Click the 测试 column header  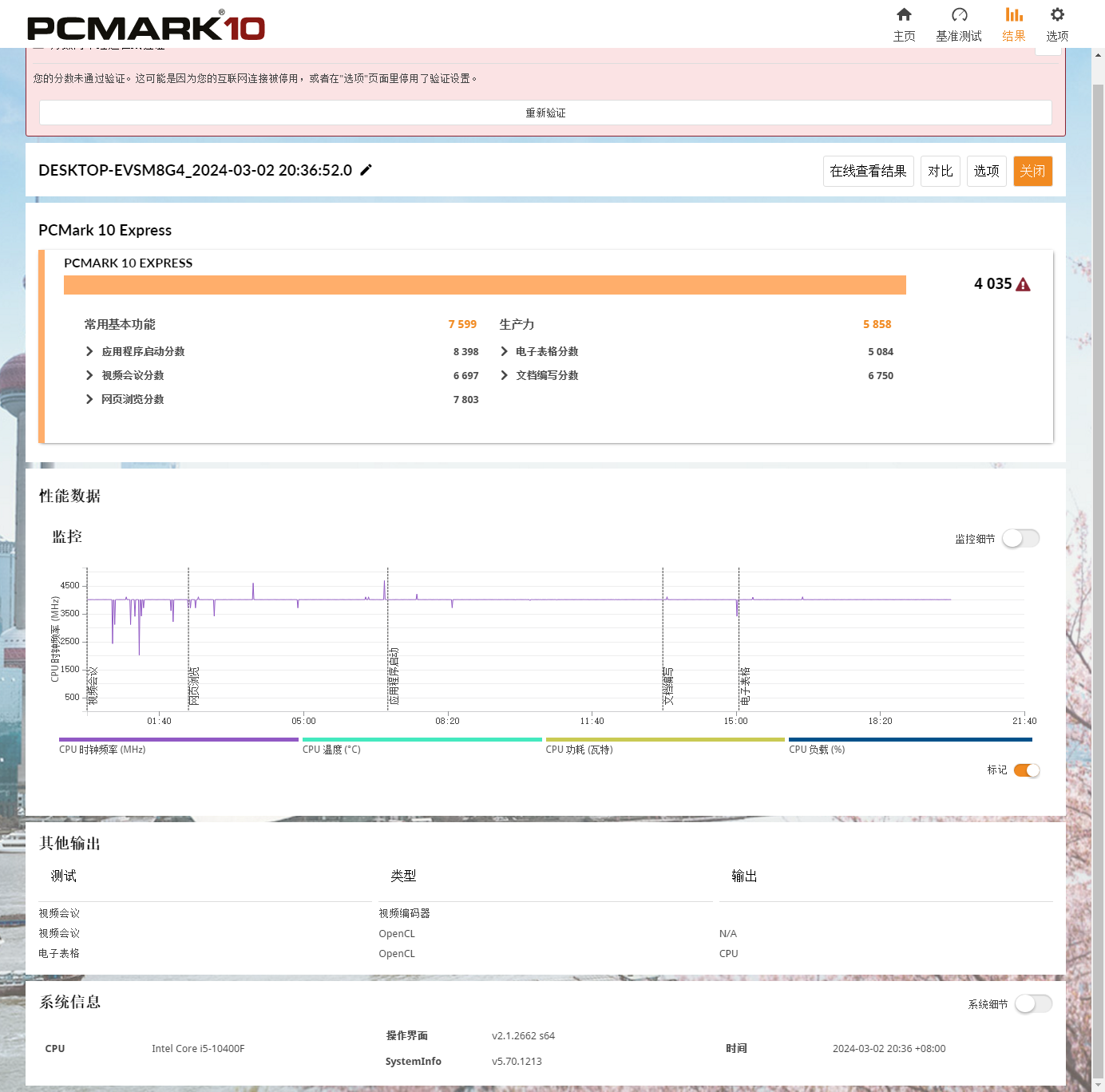tap(64, 876)
